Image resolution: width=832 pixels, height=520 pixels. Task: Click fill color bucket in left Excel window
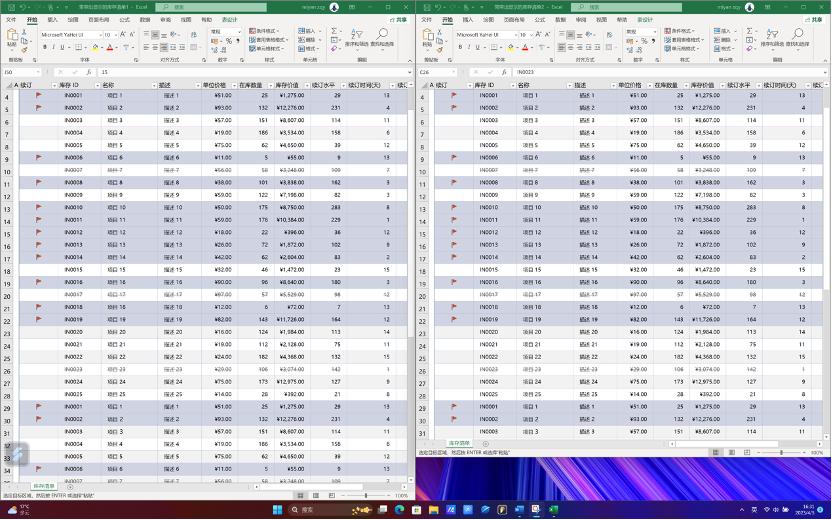point(95,47)
